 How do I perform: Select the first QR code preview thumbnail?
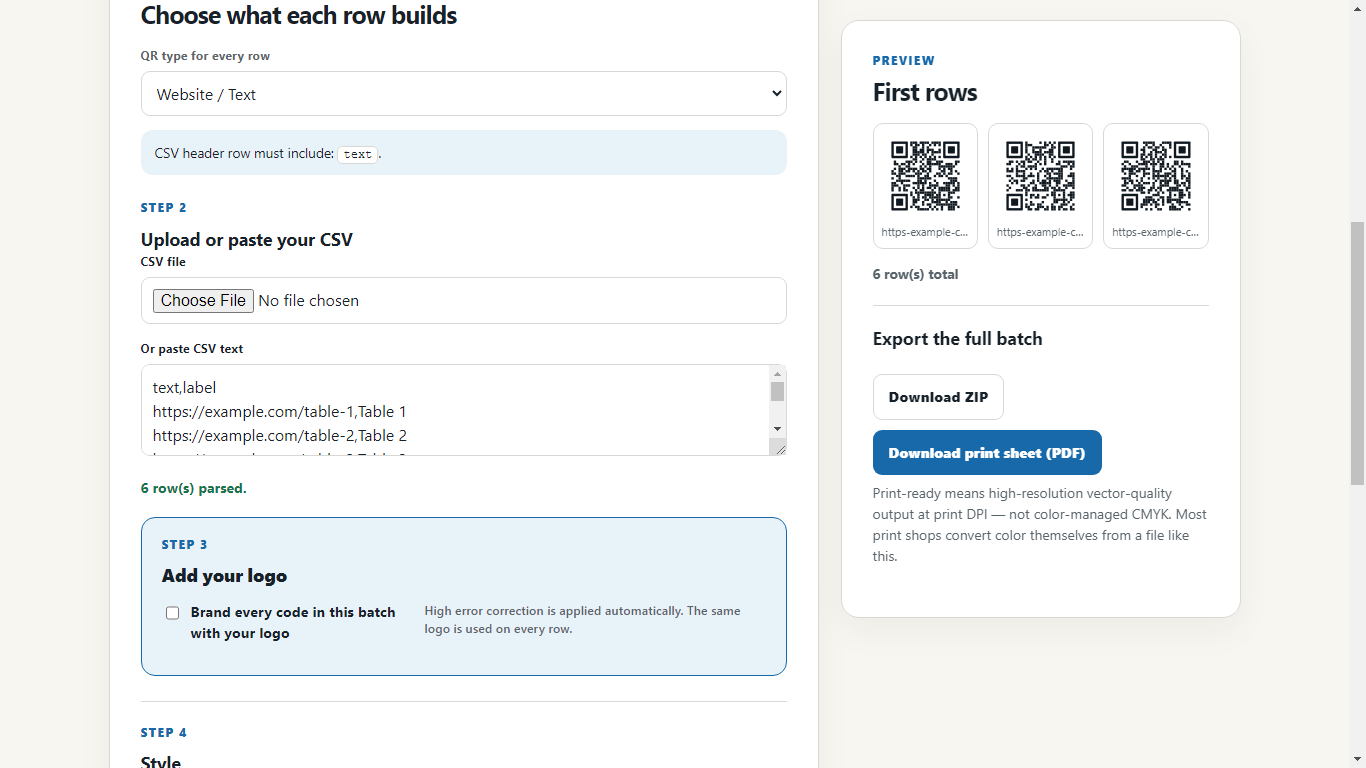(925, 186)
